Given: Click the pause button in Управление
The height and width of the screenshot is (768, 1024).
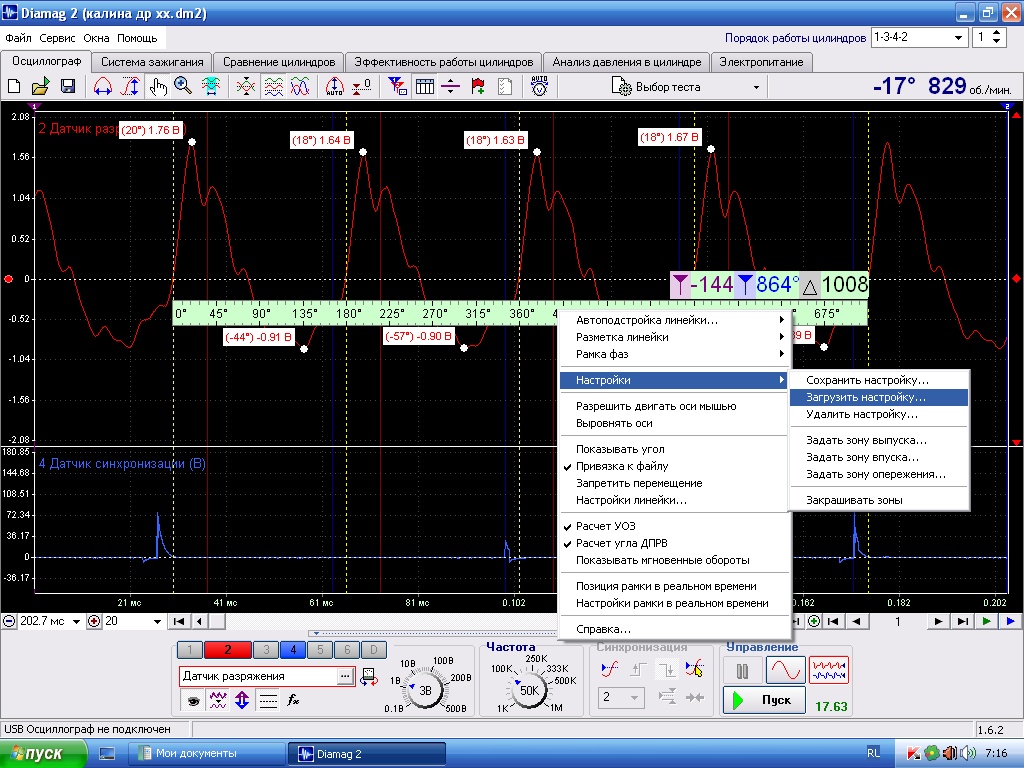Looking at the screenshot, I should click(743, 671).
